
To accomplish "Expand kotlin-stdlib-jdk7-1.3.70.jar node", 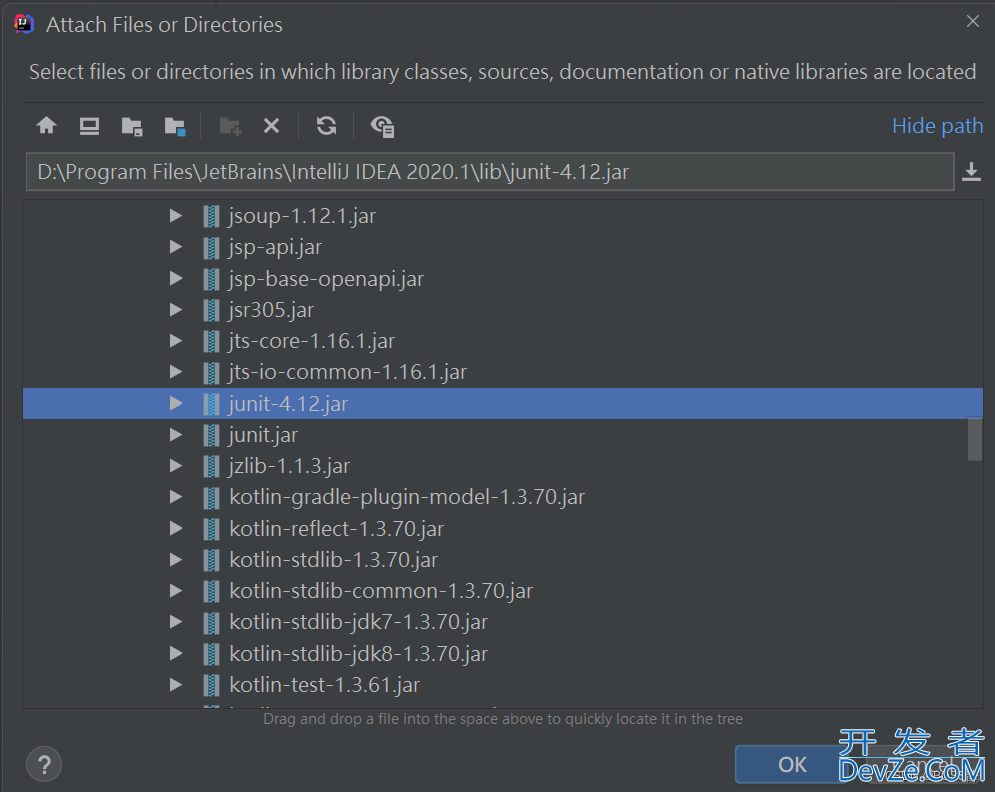I will point(176,622).
